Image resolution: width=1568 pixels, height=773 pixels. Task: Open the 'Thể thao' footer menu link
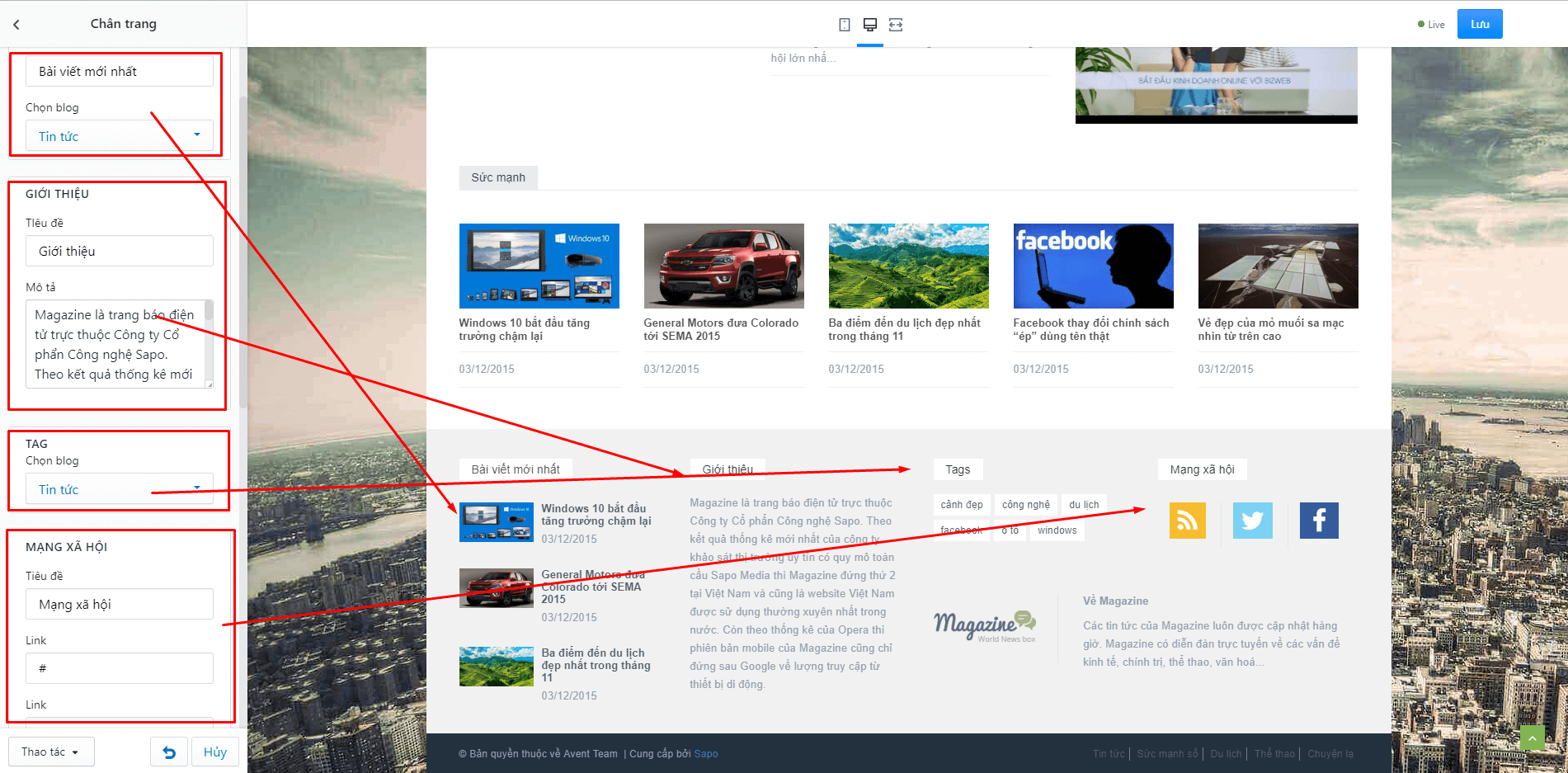(1275, 754)
